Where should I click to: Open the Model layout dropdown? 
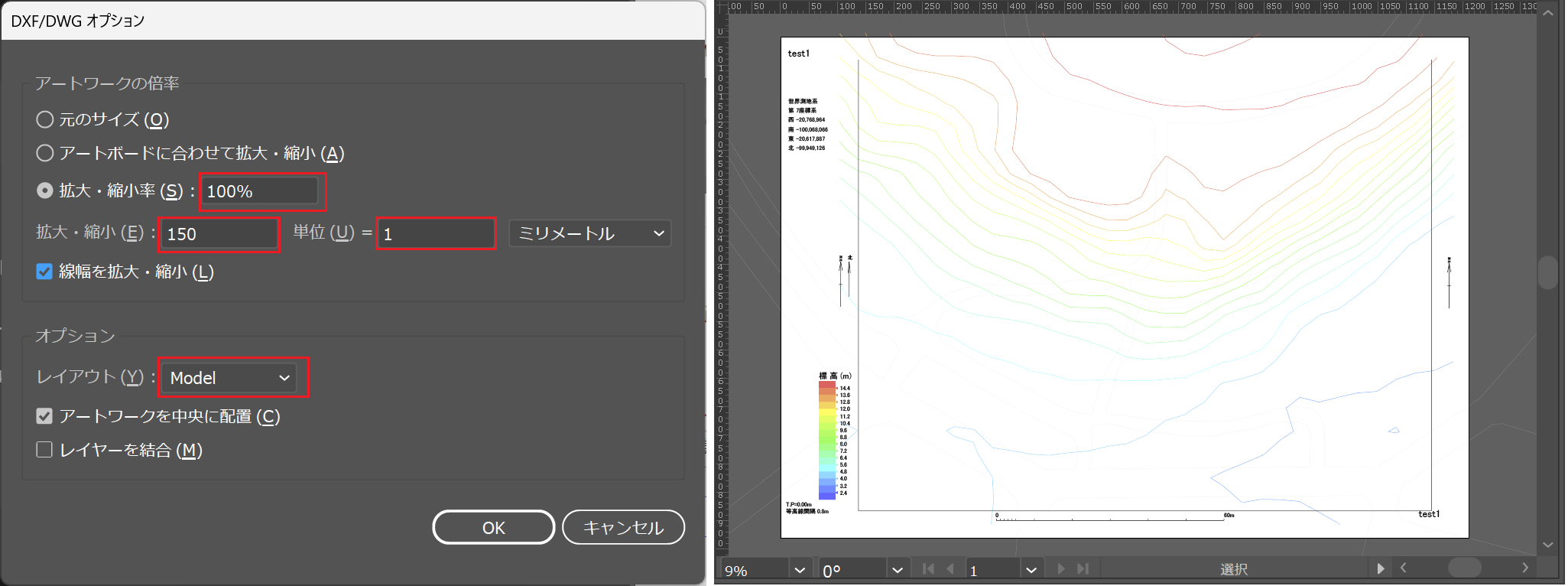pos(229,378)
